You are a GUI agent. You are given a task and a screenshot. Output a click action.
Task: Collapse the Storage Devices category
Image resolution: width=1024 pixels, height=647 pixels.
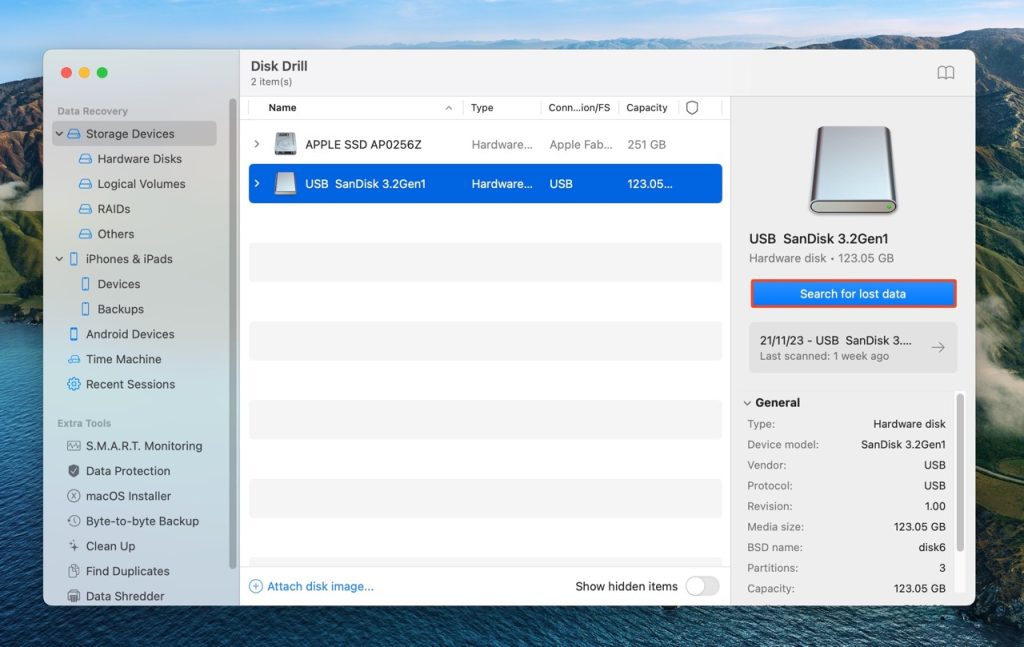57,133
